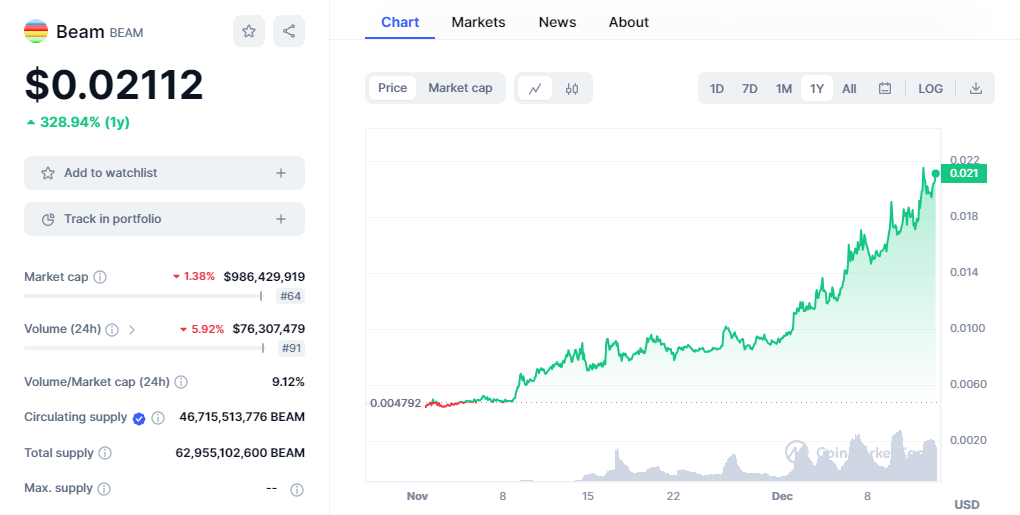
Task: Click market cap rank #64 badge
Action: [x=290, y=297]
